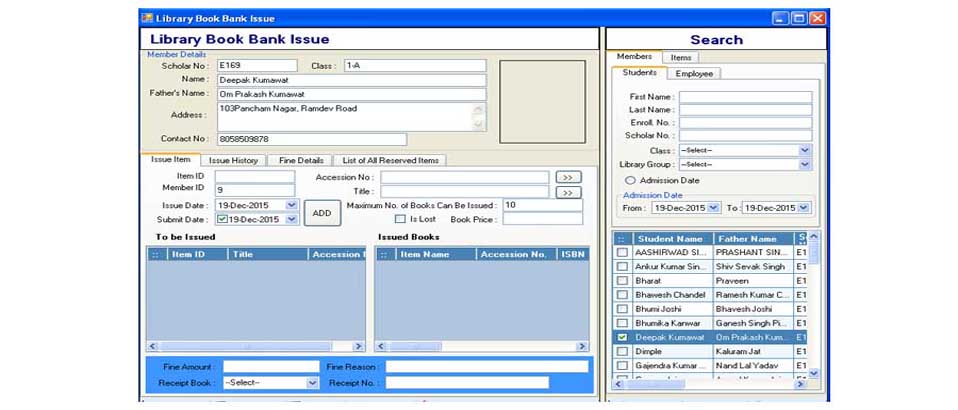Select the Admission Date radio button
Viewport: 958px width, 410px height.
pyautogui.click(x=631, y=181)
